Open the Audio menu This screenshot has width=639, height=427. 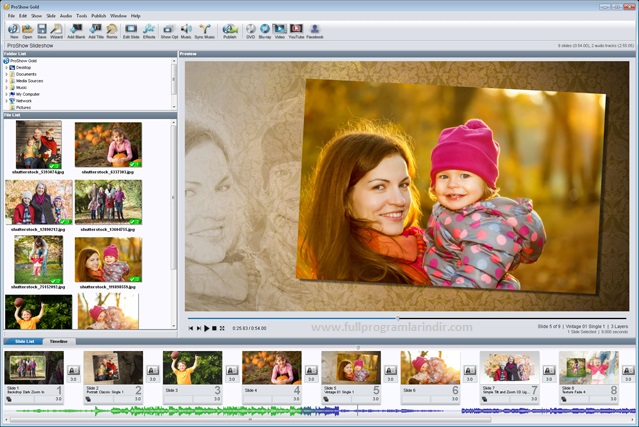[65, 16]
